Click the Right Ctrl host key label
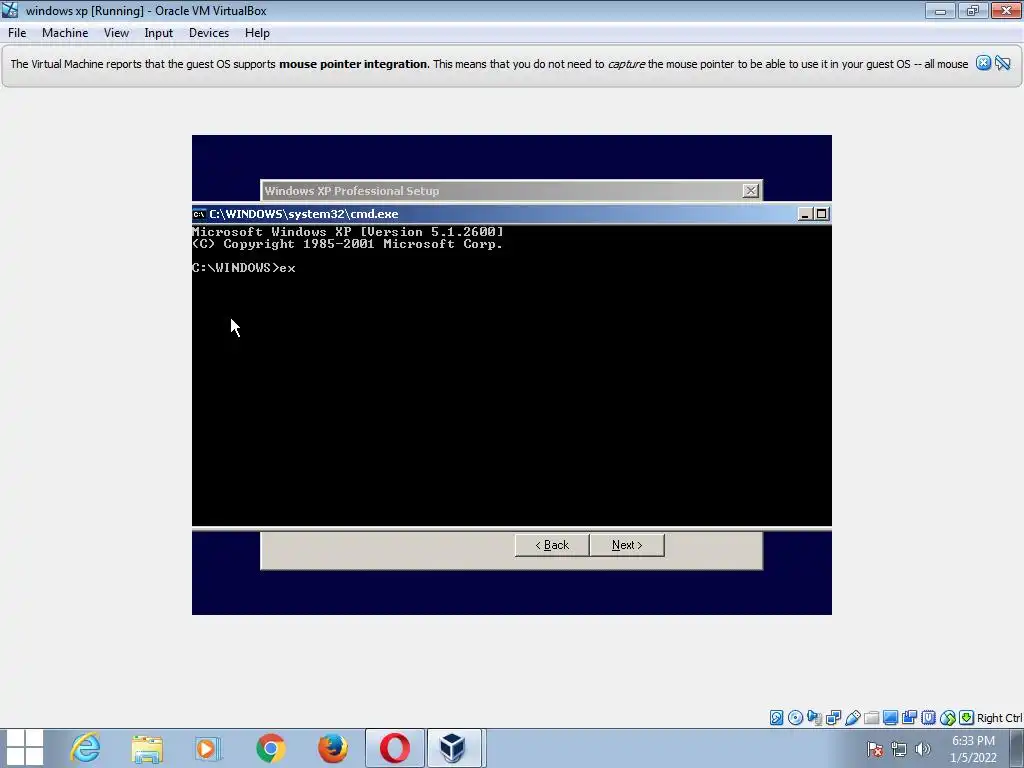This screenshot has height=768, width=1024. point(999,718)
